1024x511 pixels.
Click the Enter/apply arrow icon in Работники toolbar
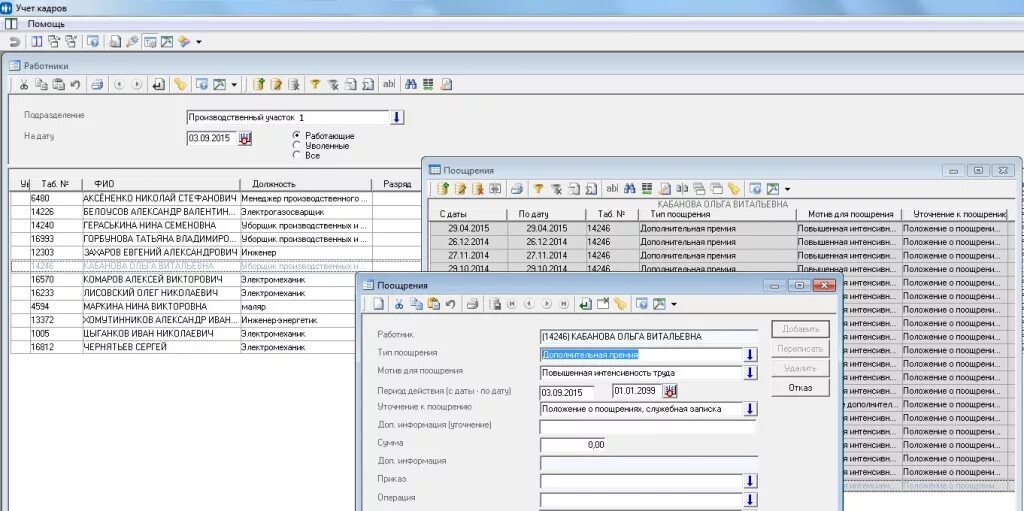[x=158, y=84]
